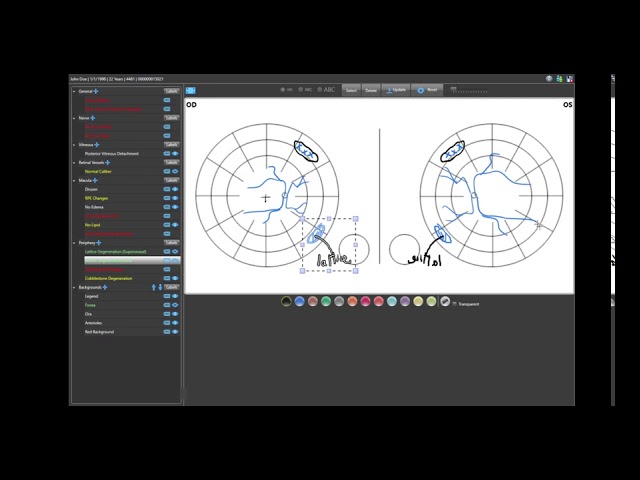Viewport: 640px width, 480px height.
Task: Click the label tag icon for Legend
Action: [x=167, y=296]
